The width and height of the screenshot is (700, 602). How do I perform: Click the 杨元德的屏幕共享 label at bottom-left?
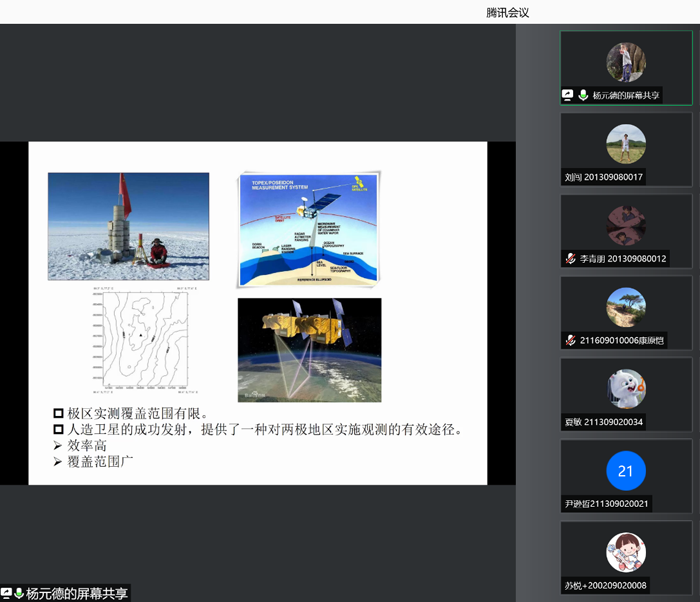77,593
